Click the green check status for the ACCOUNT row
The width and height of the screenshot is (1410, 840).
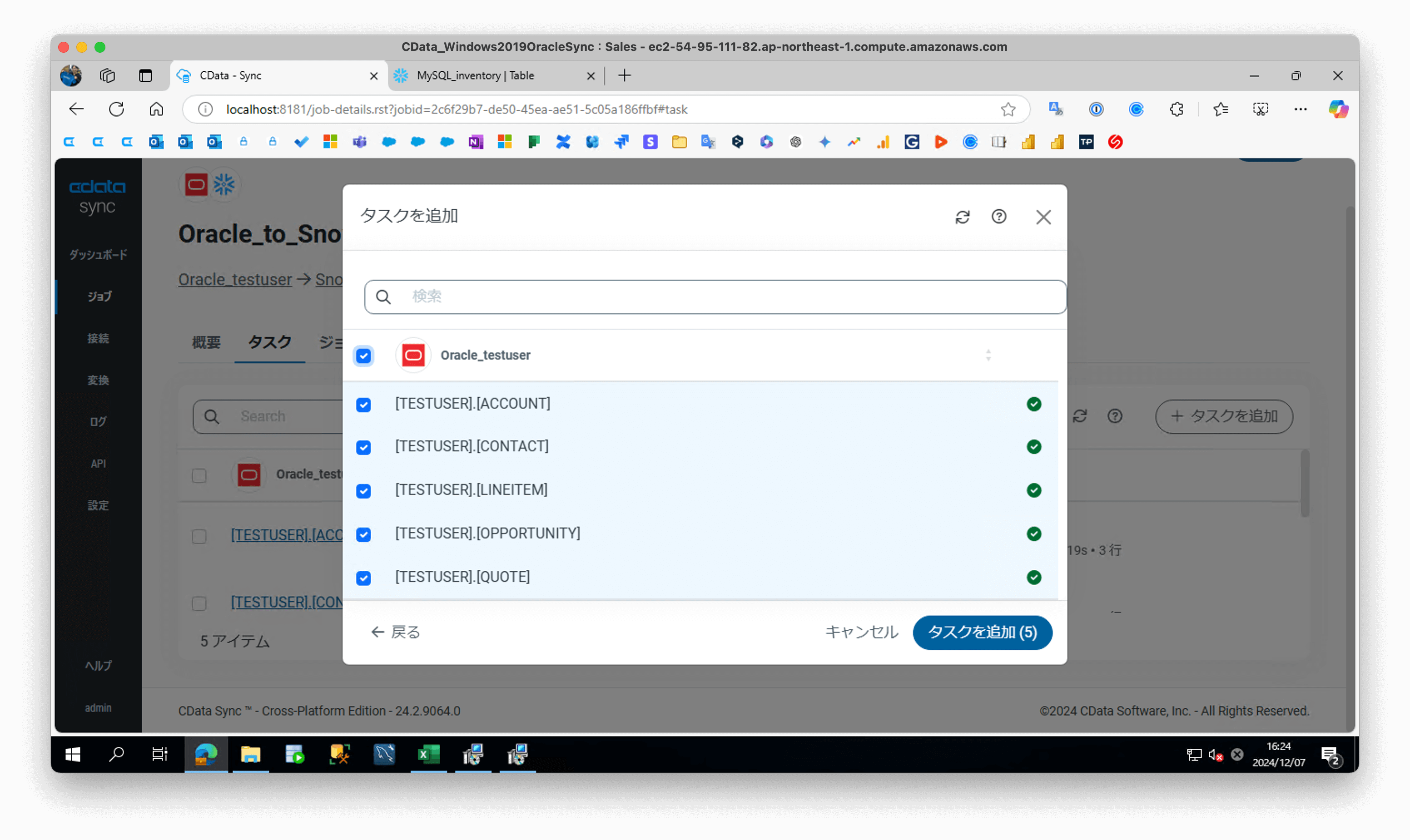coord(1034,404)
